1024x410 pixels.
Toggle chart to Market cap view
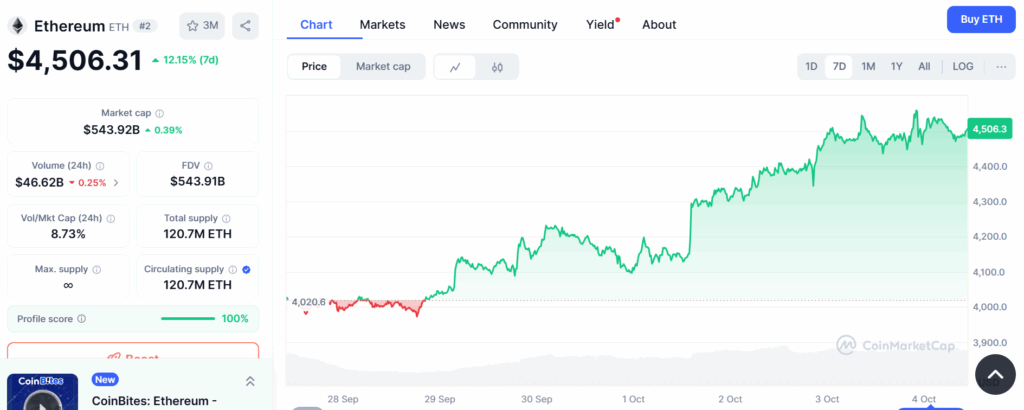383,67
